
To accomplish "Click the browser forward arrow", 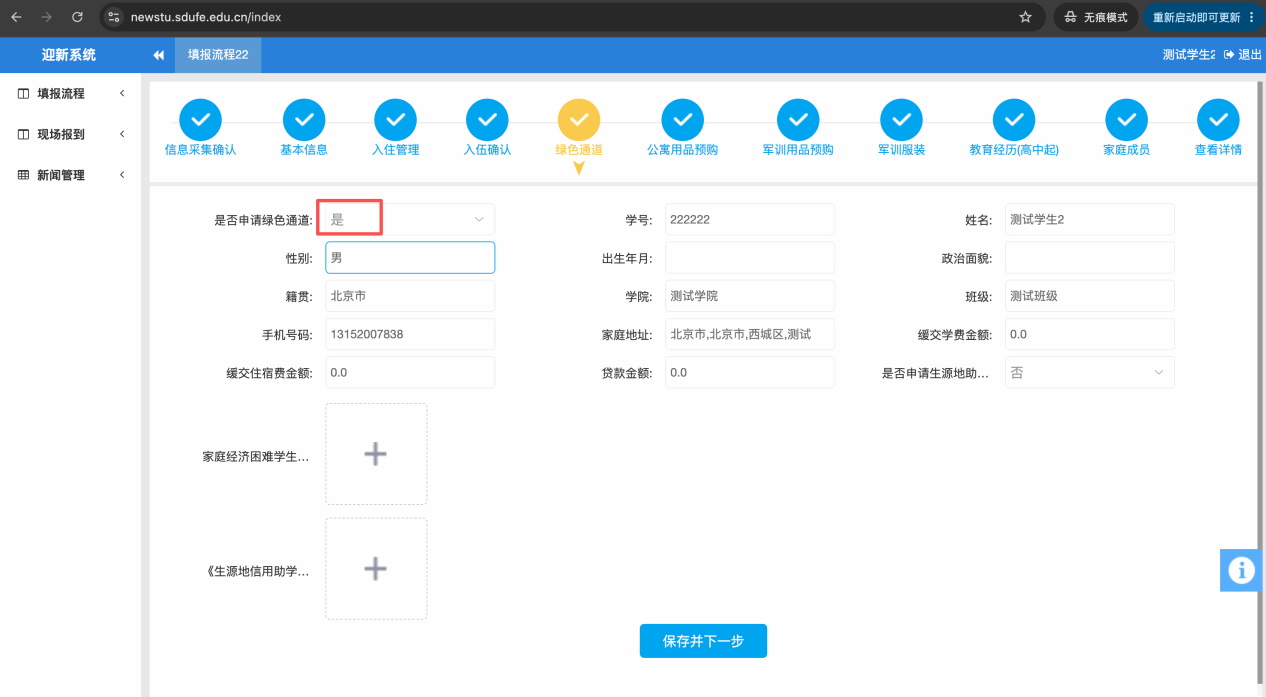I will pos(46,17).
